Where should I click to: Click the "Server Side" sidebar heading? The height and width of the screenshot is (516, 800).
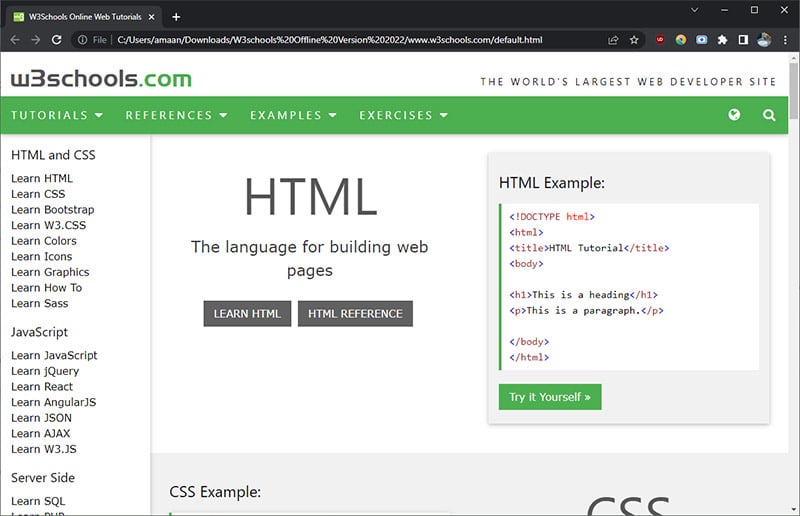click(x=43, y=478)
